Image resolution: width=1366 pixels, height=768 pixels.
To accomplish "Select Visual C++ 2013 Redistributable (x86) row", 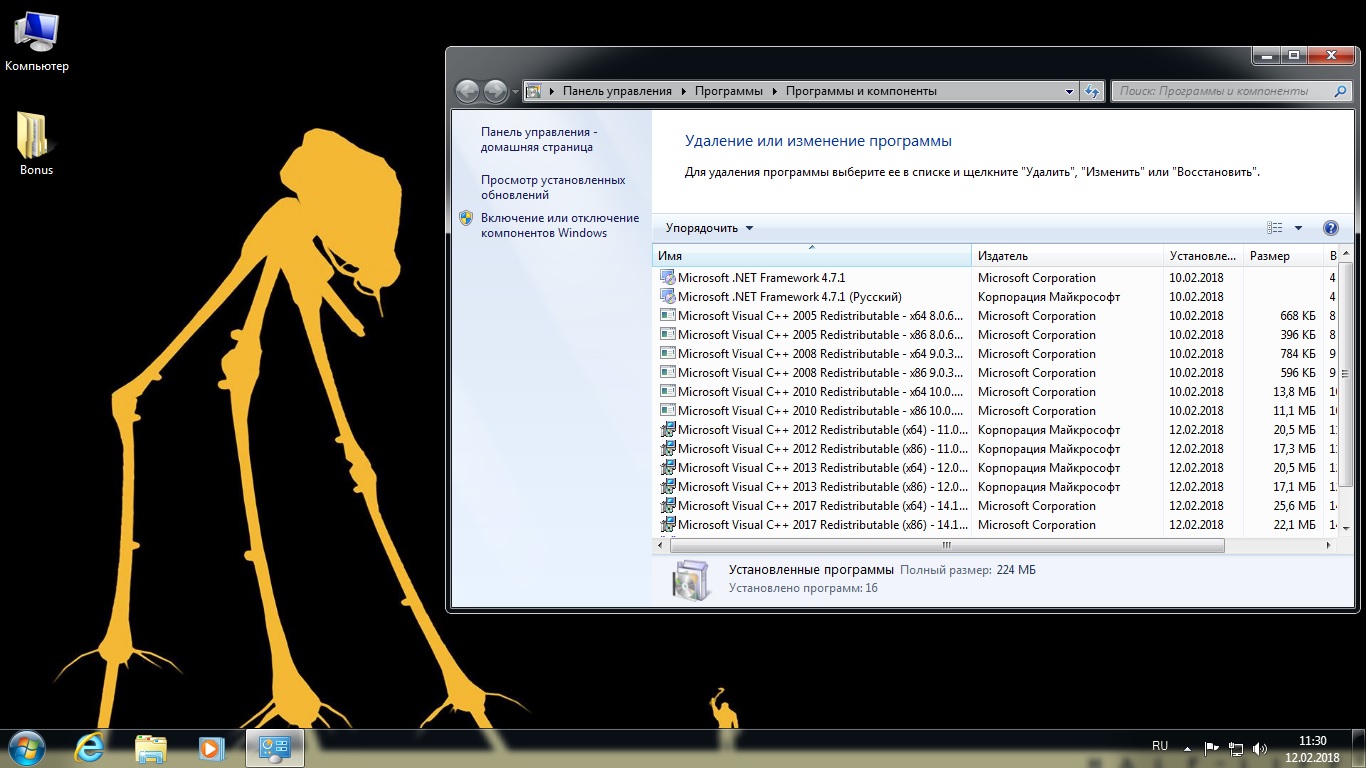I will (x=995, y=487).
